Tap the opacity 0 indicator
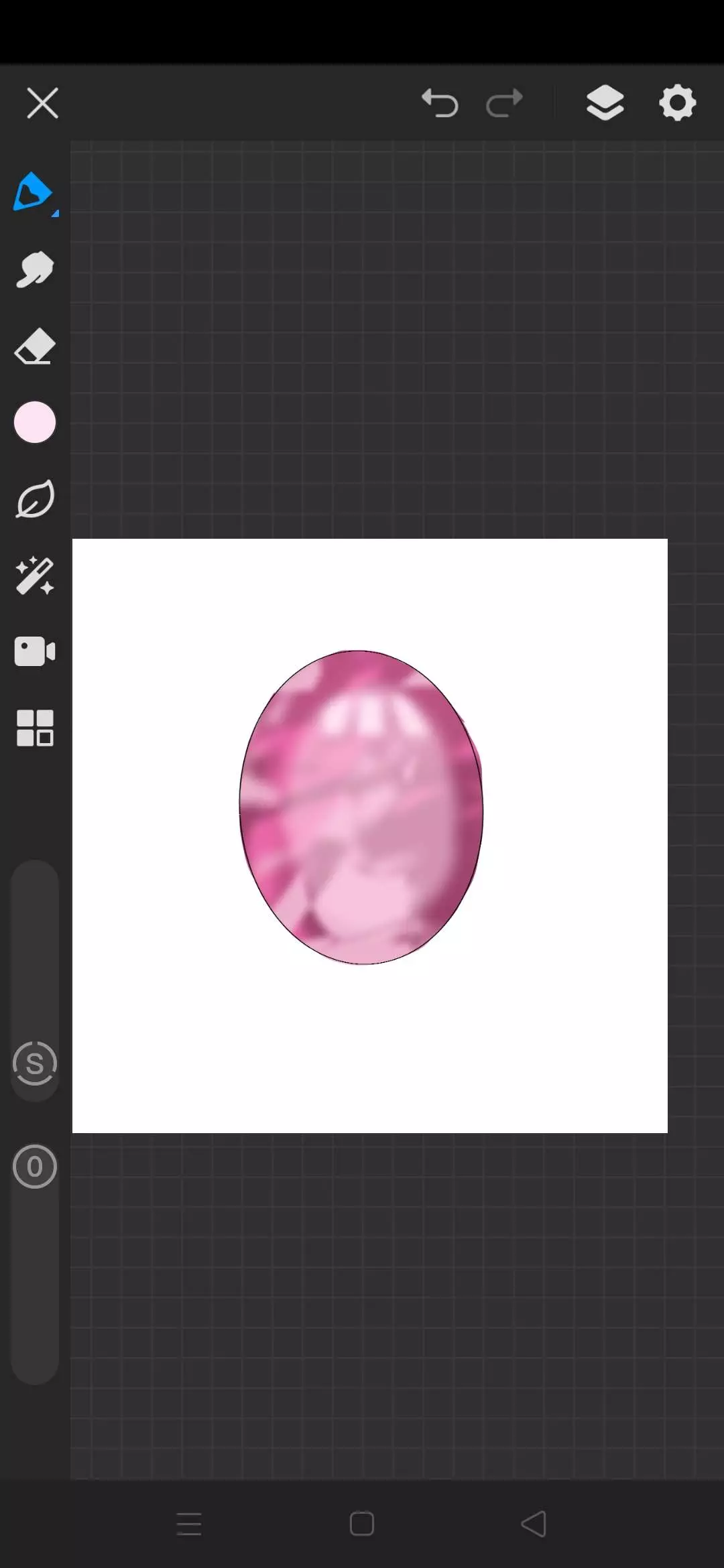Screen dimensions: 724x1568 coord(35,1167)
